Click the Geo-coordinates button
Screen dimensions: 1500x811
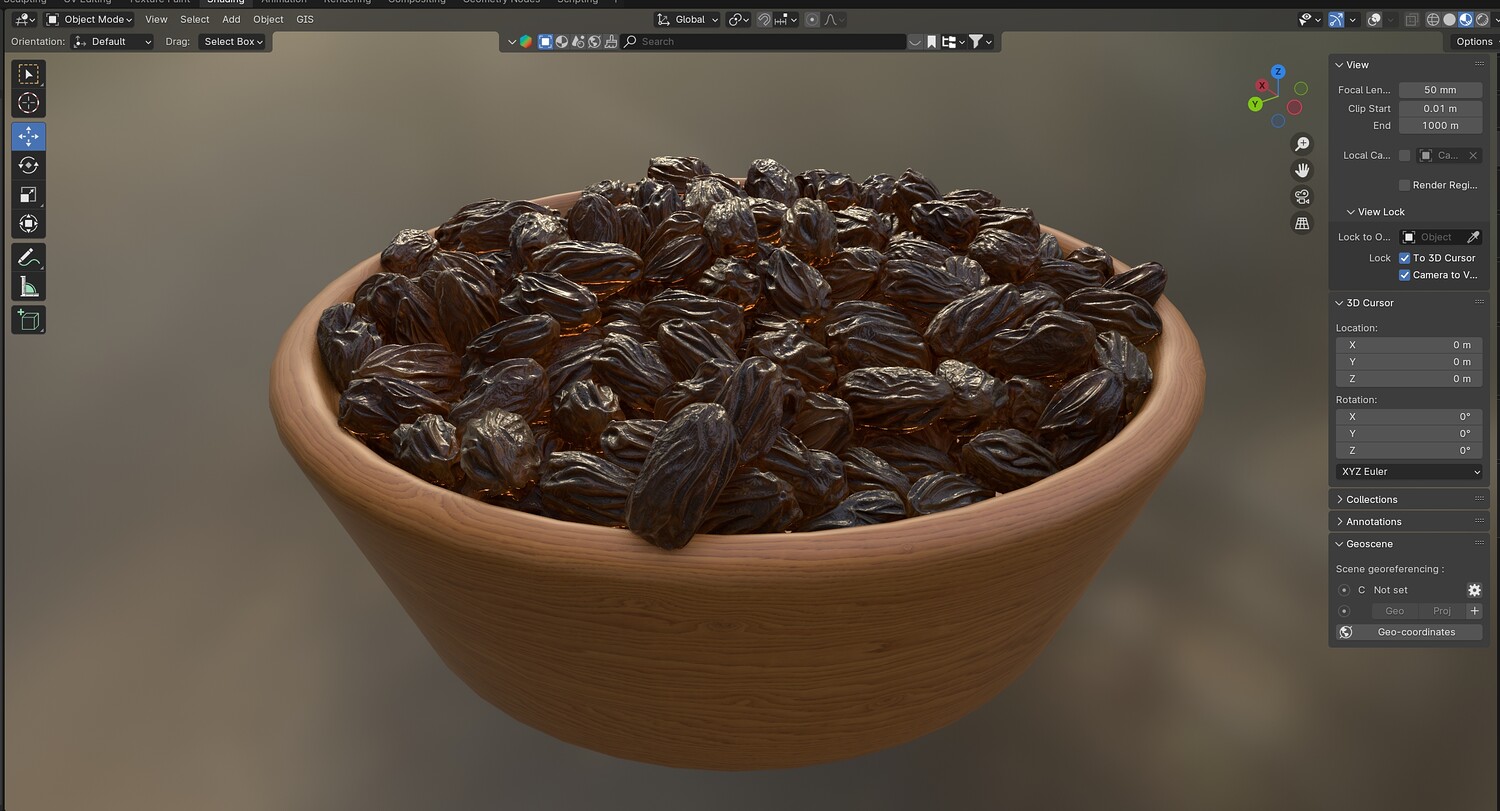(x=1409, y=632)
